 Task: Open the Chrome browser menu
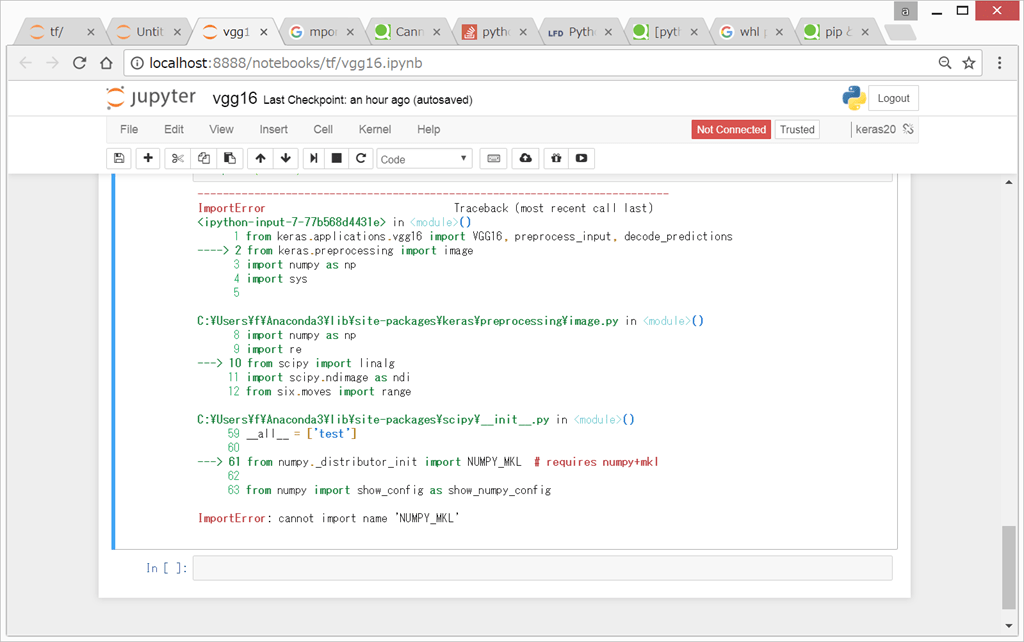click(999, 62)
